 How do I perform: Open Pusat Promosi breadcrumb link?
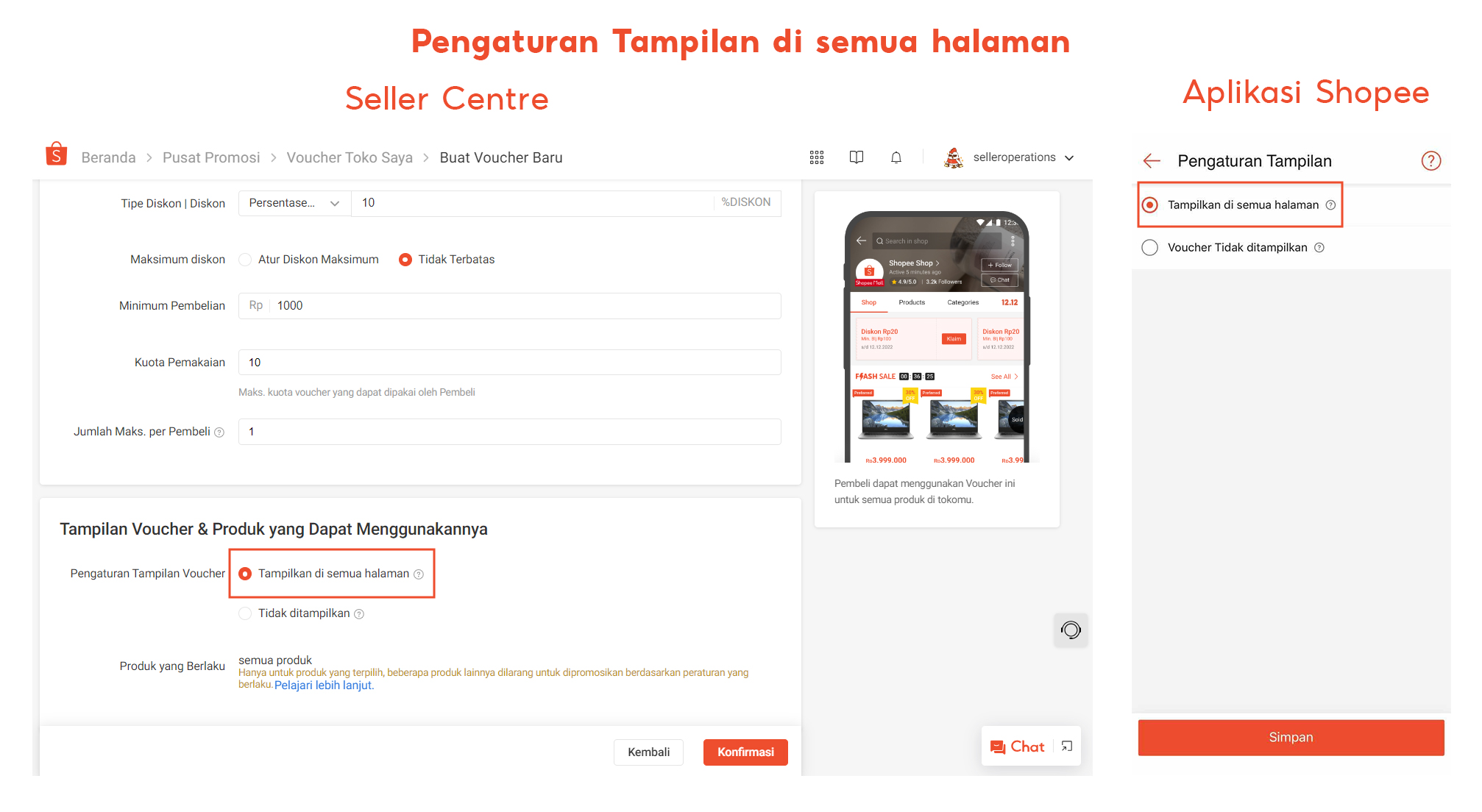(208, 157)
